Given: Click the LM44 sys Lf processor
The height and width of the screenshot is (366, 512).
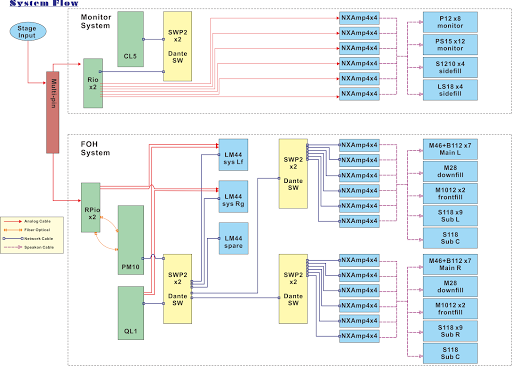Looking at the screenshot, I should pos(233,155).
